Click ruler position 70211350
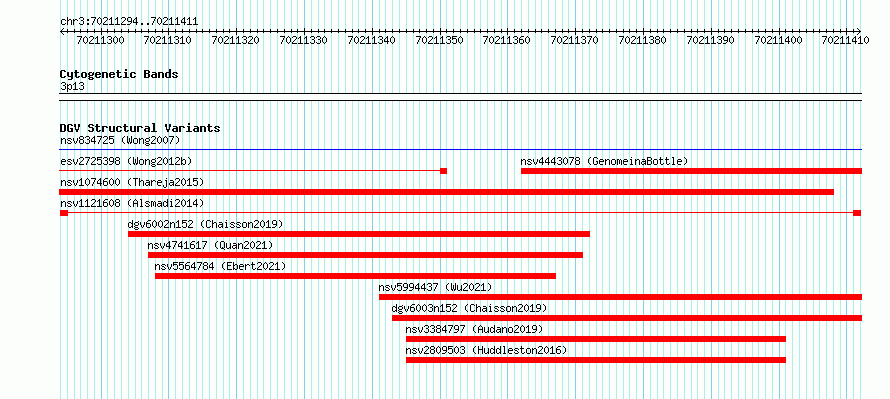Viewport: 890px width, 399px height. point(439,40)
